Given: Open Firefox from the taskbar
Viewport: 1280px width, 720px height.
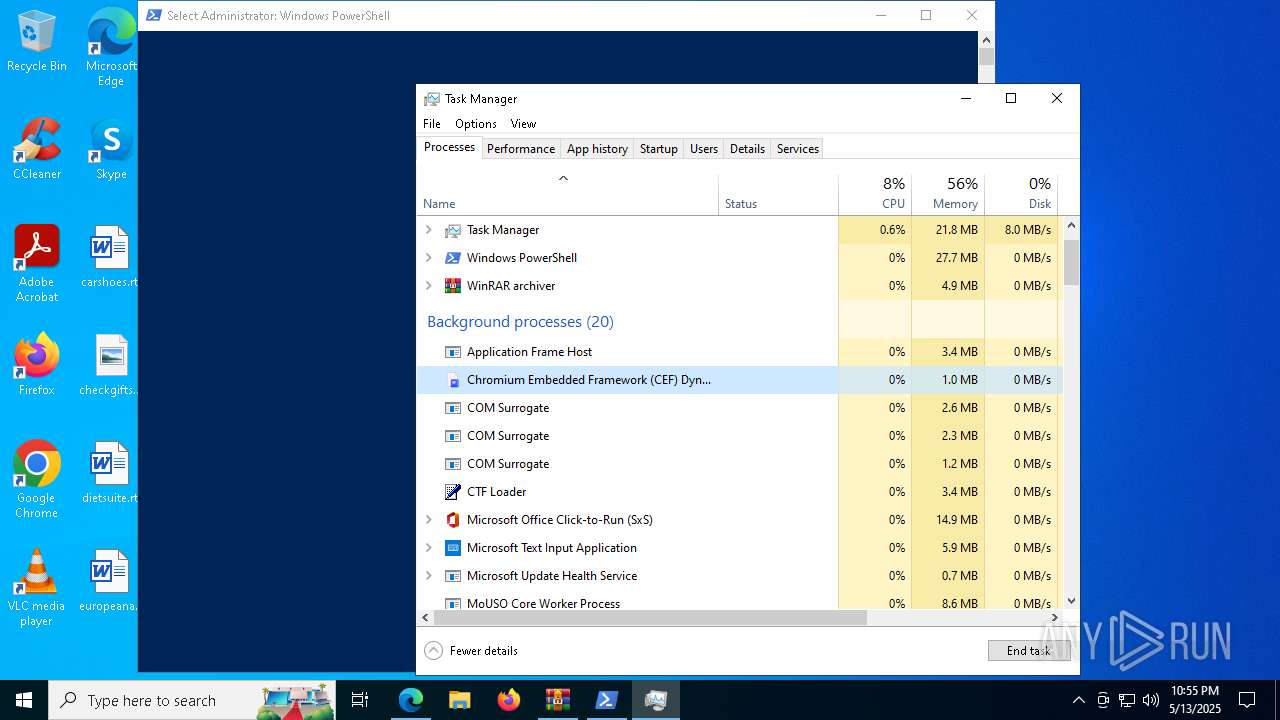Looking at the screenshot, I should pyautogui.click(x=509, y=700).
